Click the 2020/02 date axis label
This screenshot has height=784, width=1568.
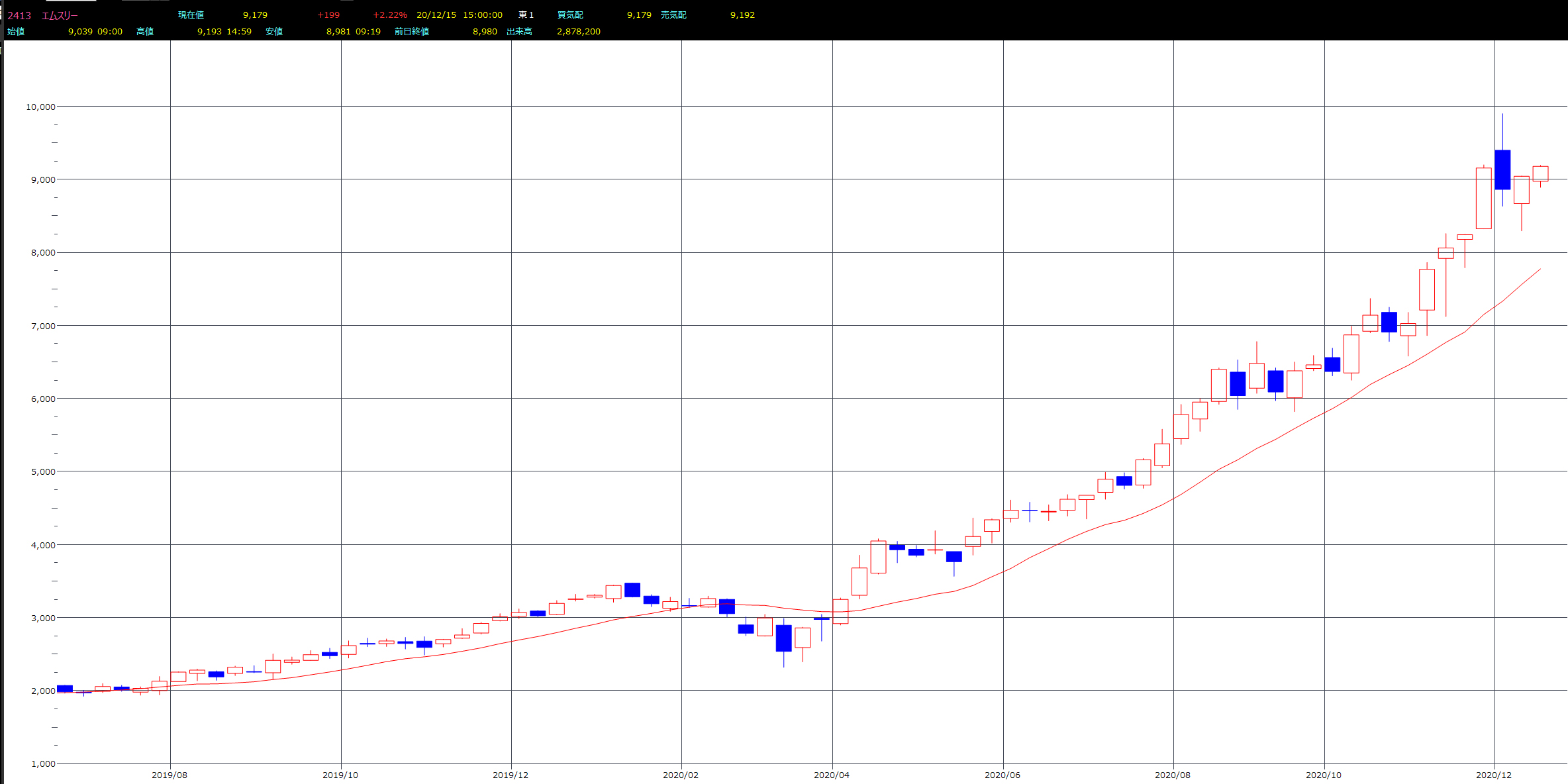pos(681,775)
